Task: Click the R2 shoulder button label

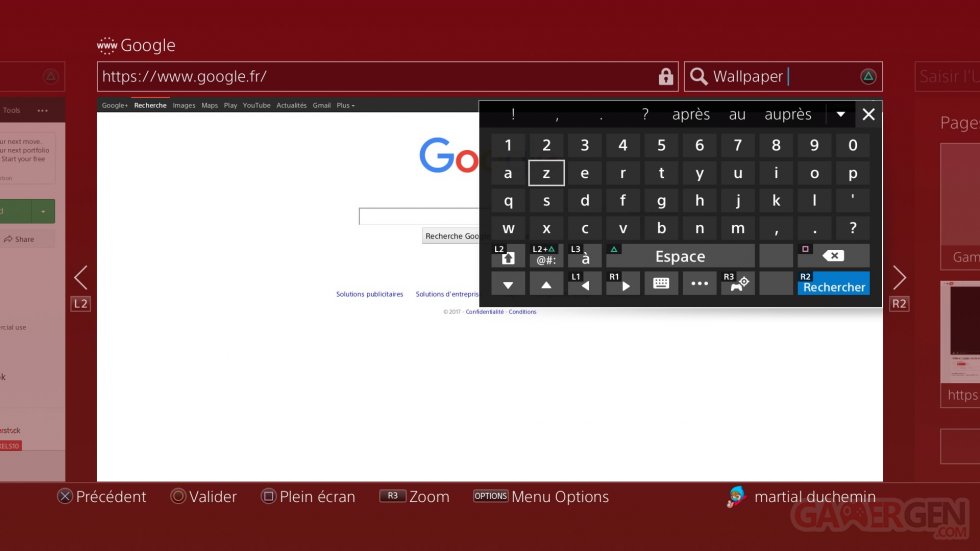Action: (899, 304)
